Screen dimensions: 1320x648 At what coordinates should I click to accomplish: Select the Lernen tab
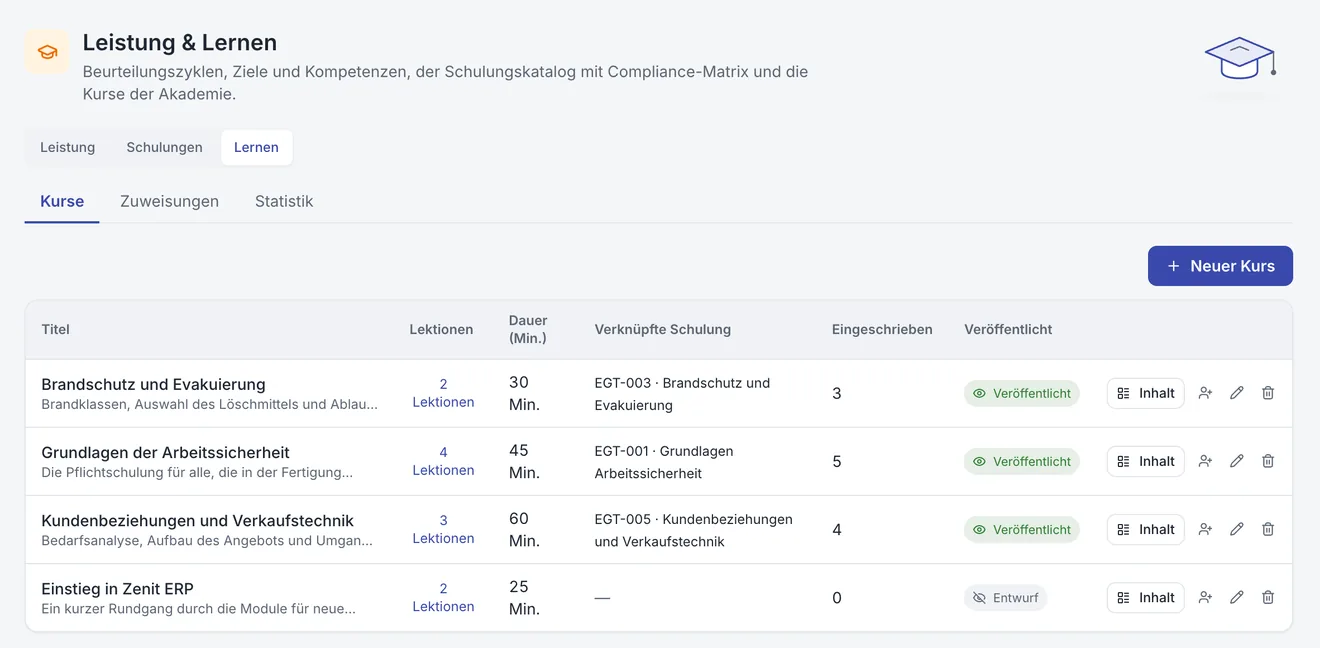pos(256,147)
